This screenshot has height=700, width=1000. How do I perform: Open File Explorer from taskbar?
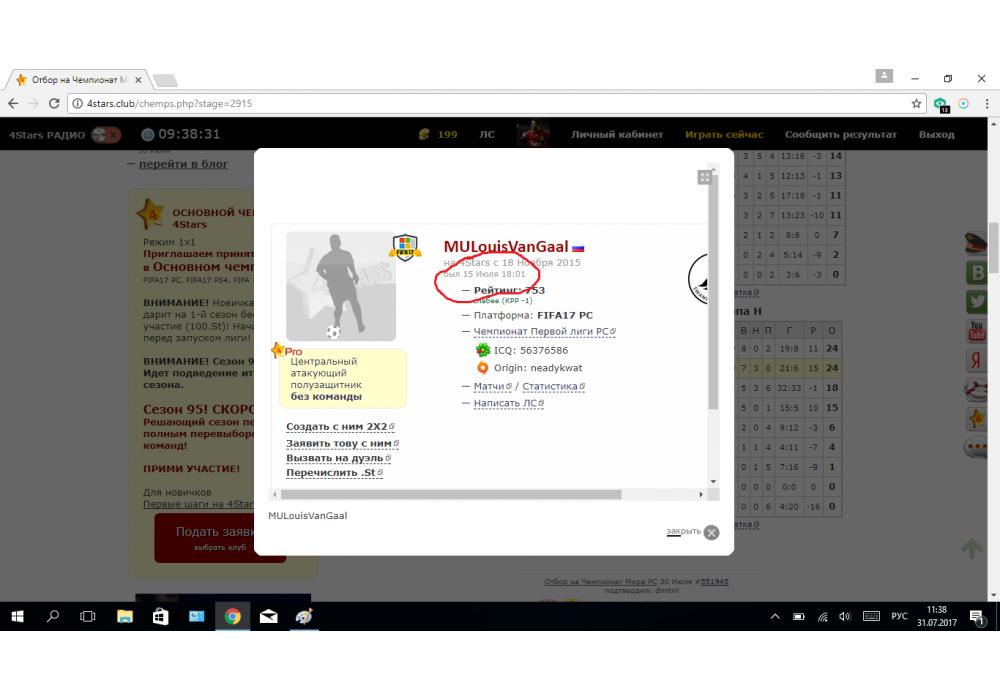(125, 616)
